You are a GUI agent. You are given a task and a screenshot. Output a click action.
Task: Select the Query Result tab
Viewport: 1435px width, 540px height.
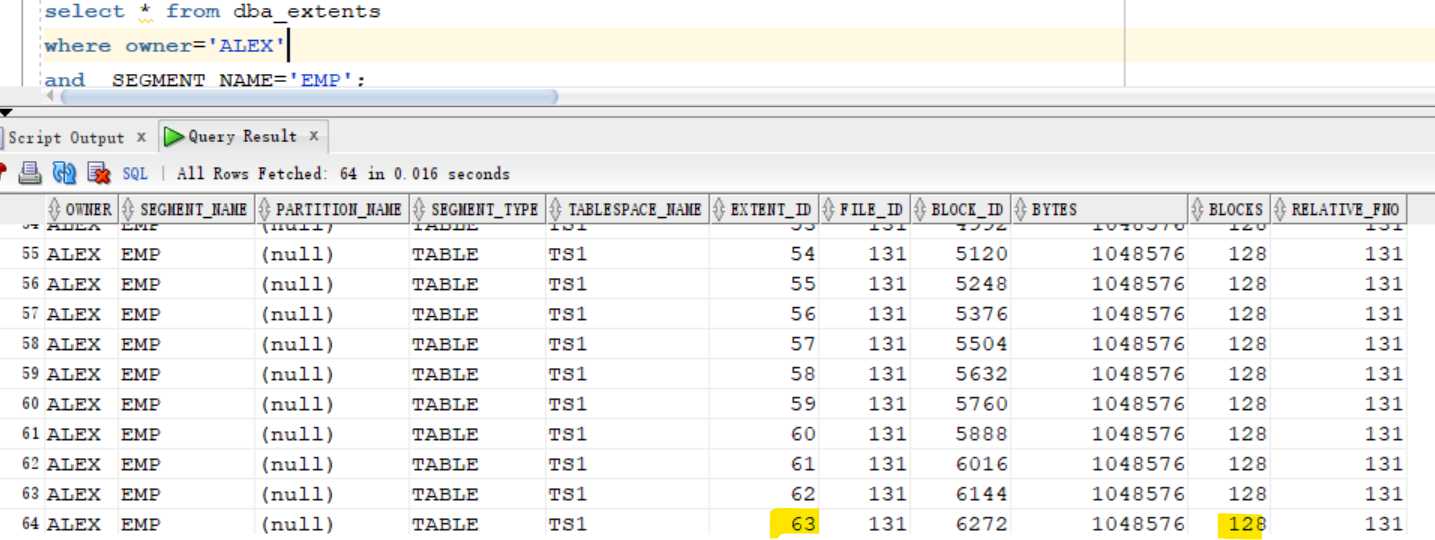[242, 136]
